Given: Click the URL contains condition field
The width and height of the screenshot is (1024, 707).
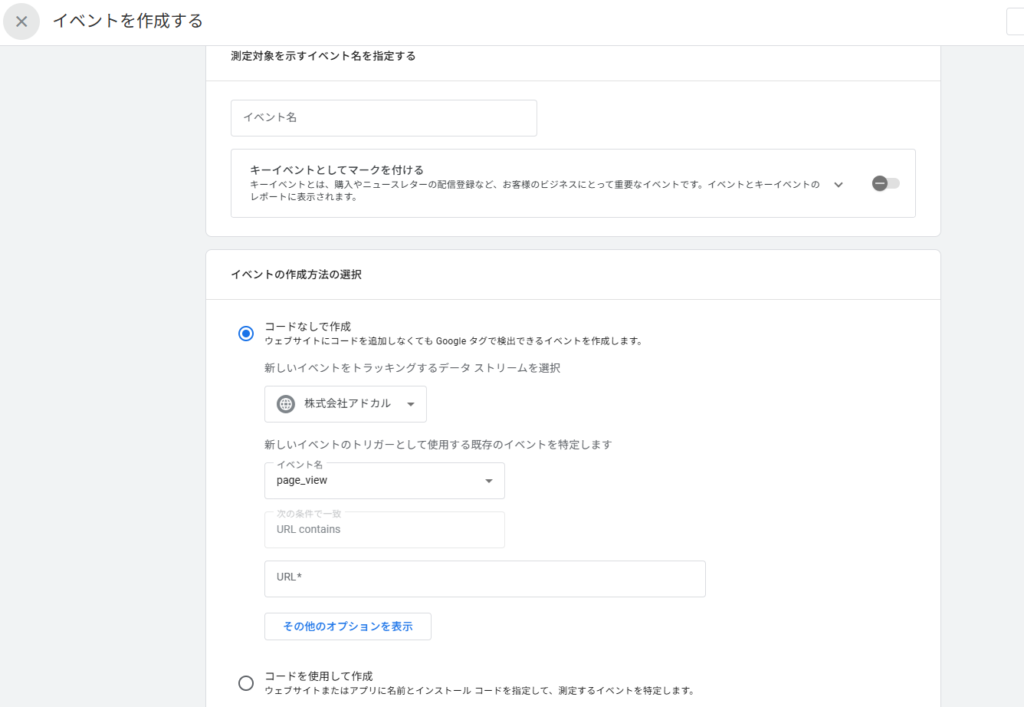Looking at the screenshot, I should pos(384,530).
